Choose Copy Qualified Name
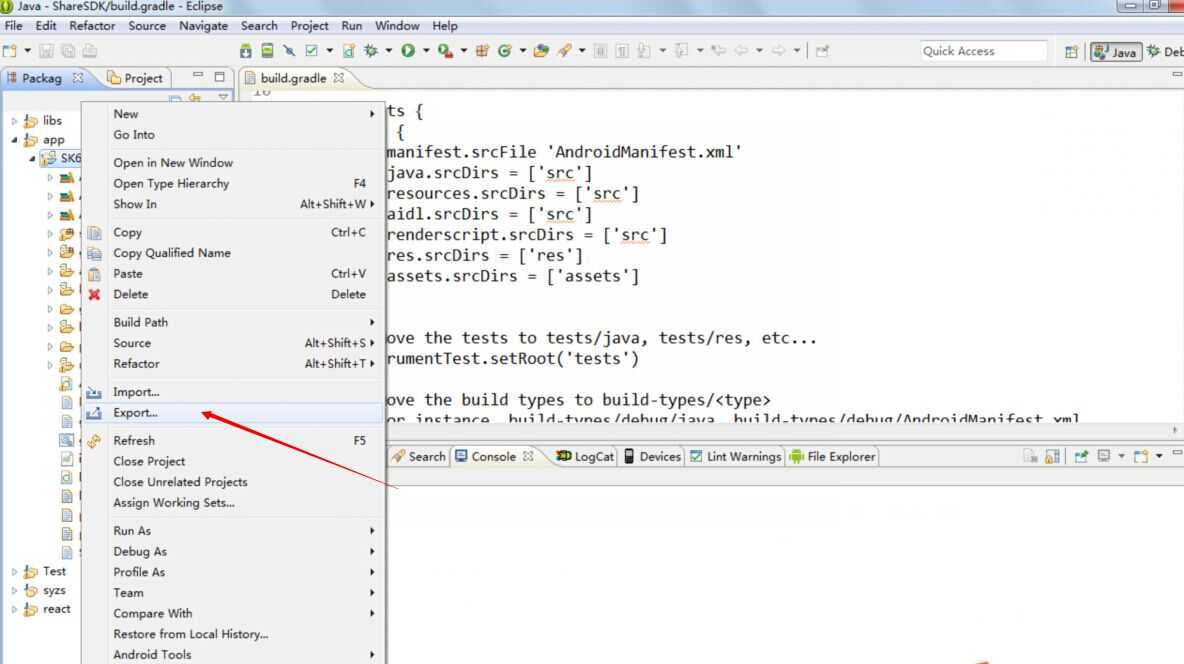Viewport: 1184px width, 664px height. (x=234, y=253)
